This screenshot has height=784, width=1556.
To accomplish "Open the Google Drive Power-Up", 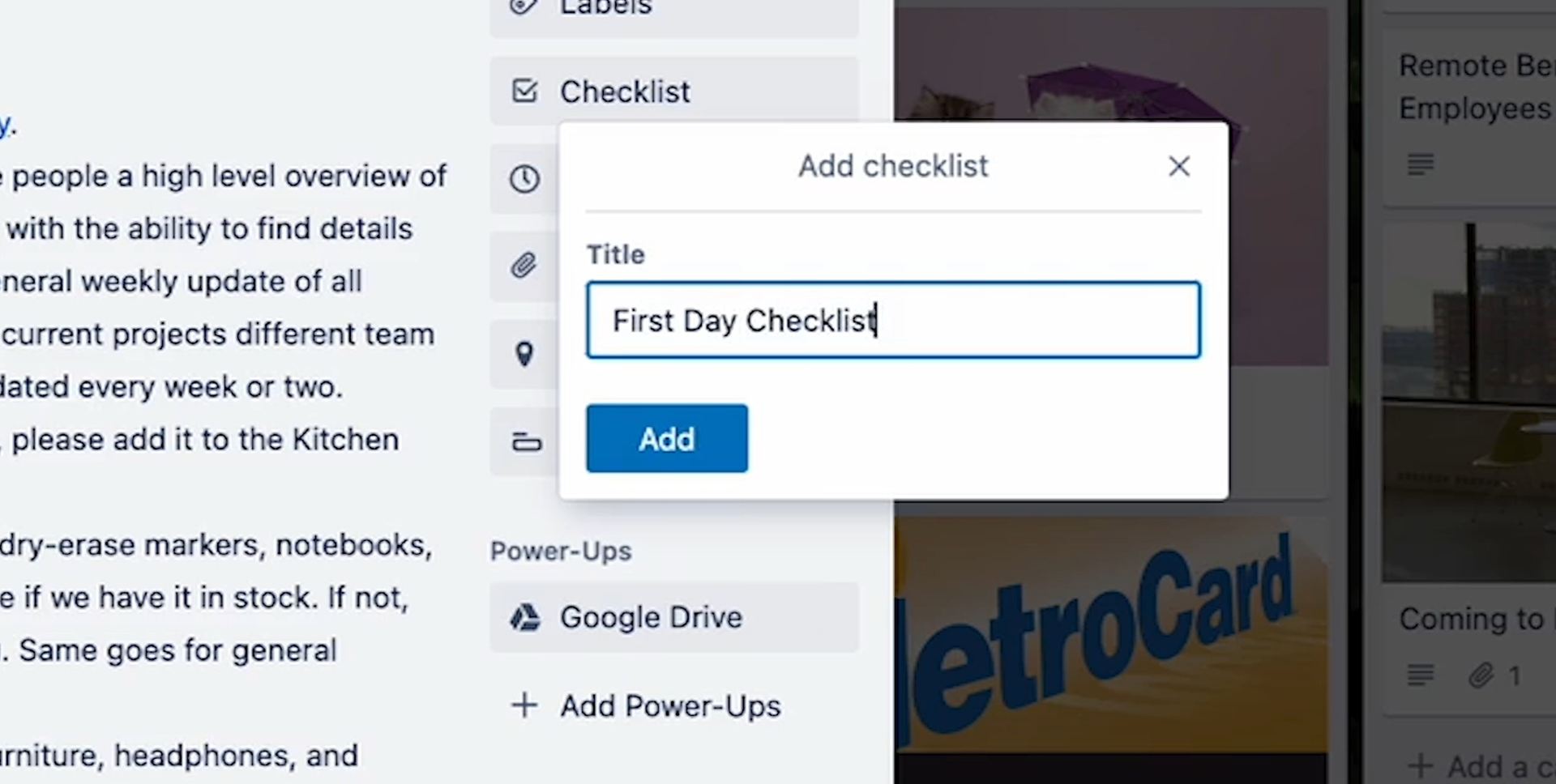I will (673, 617).
